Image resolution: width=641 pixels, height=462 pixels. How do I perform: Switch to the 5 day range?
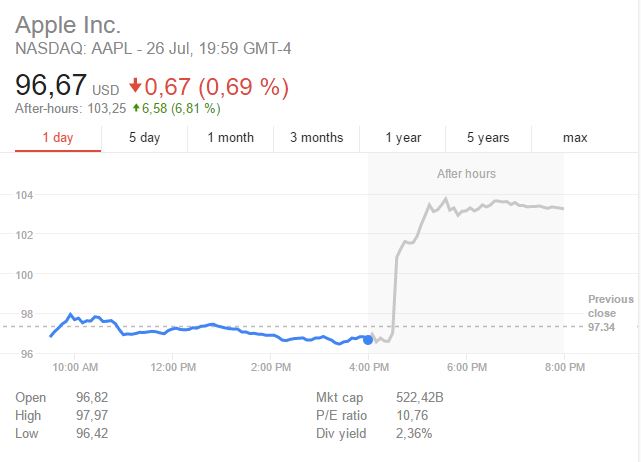[144, 137]
